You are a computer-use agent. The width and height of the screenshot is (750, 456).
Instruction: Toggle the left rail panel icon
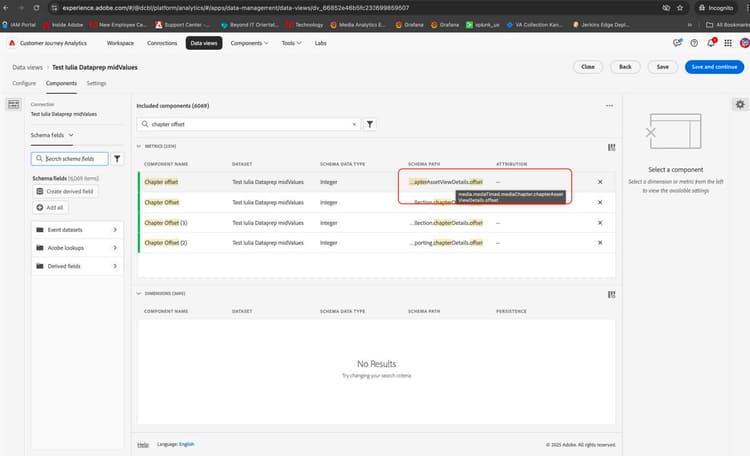pyautogui.click(x=13, y=104)
